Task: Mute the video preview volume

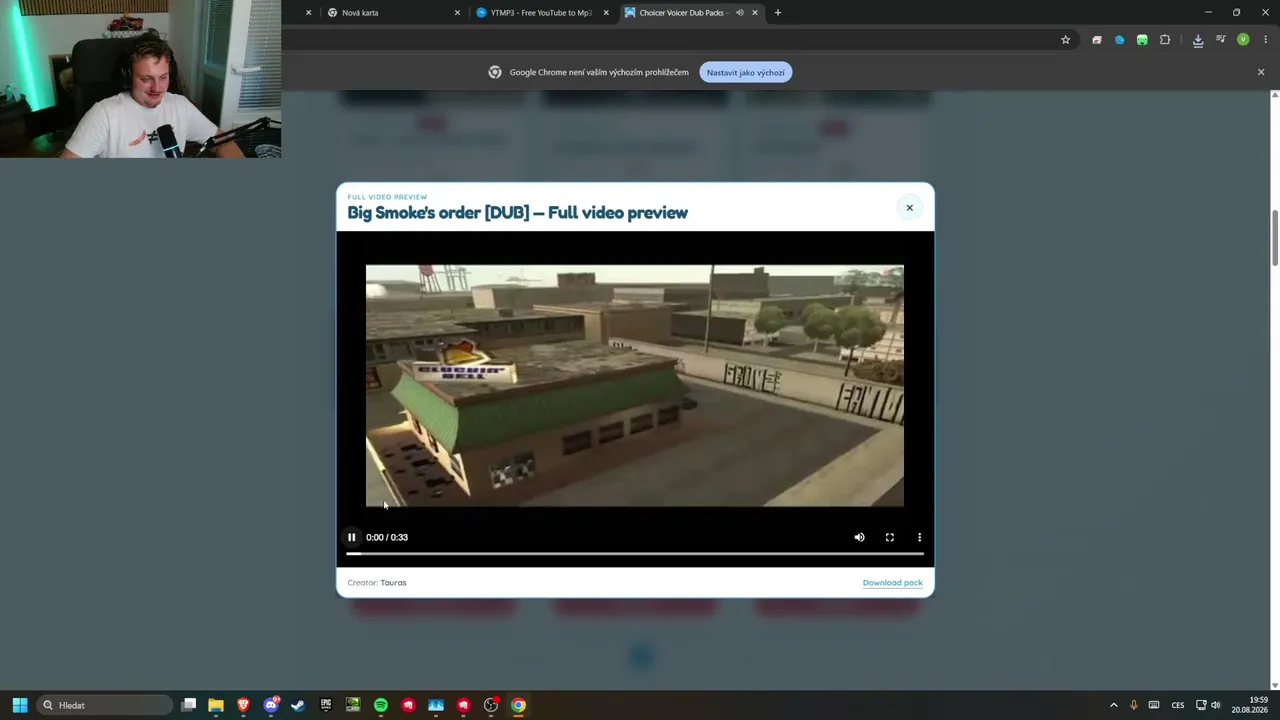Action: pos(859,537)
